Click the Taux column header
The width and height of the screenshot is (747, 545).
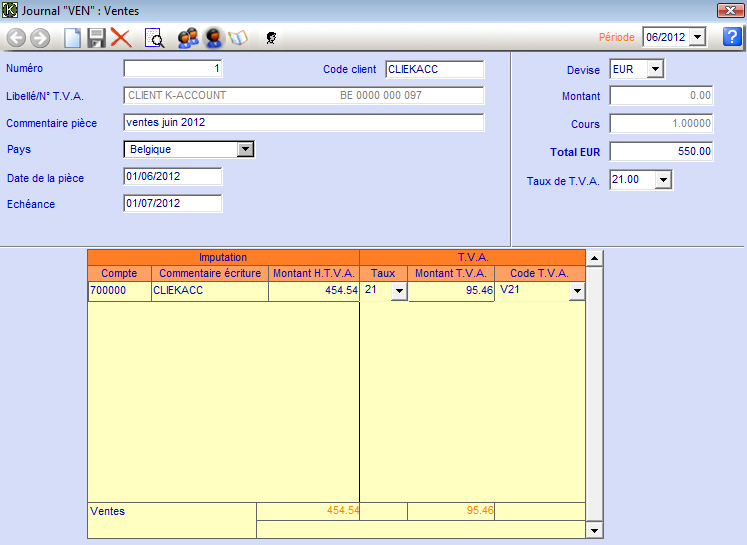(x=384, y=273)
